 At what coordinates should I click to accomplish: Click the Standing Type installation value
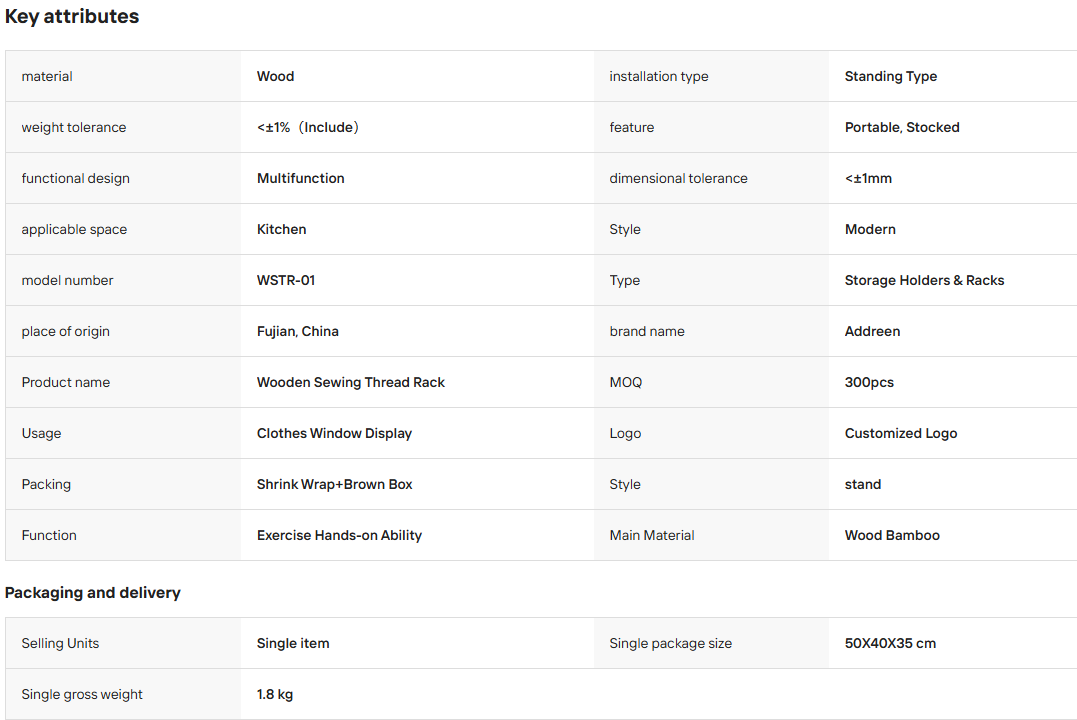(x=891, y=76)
